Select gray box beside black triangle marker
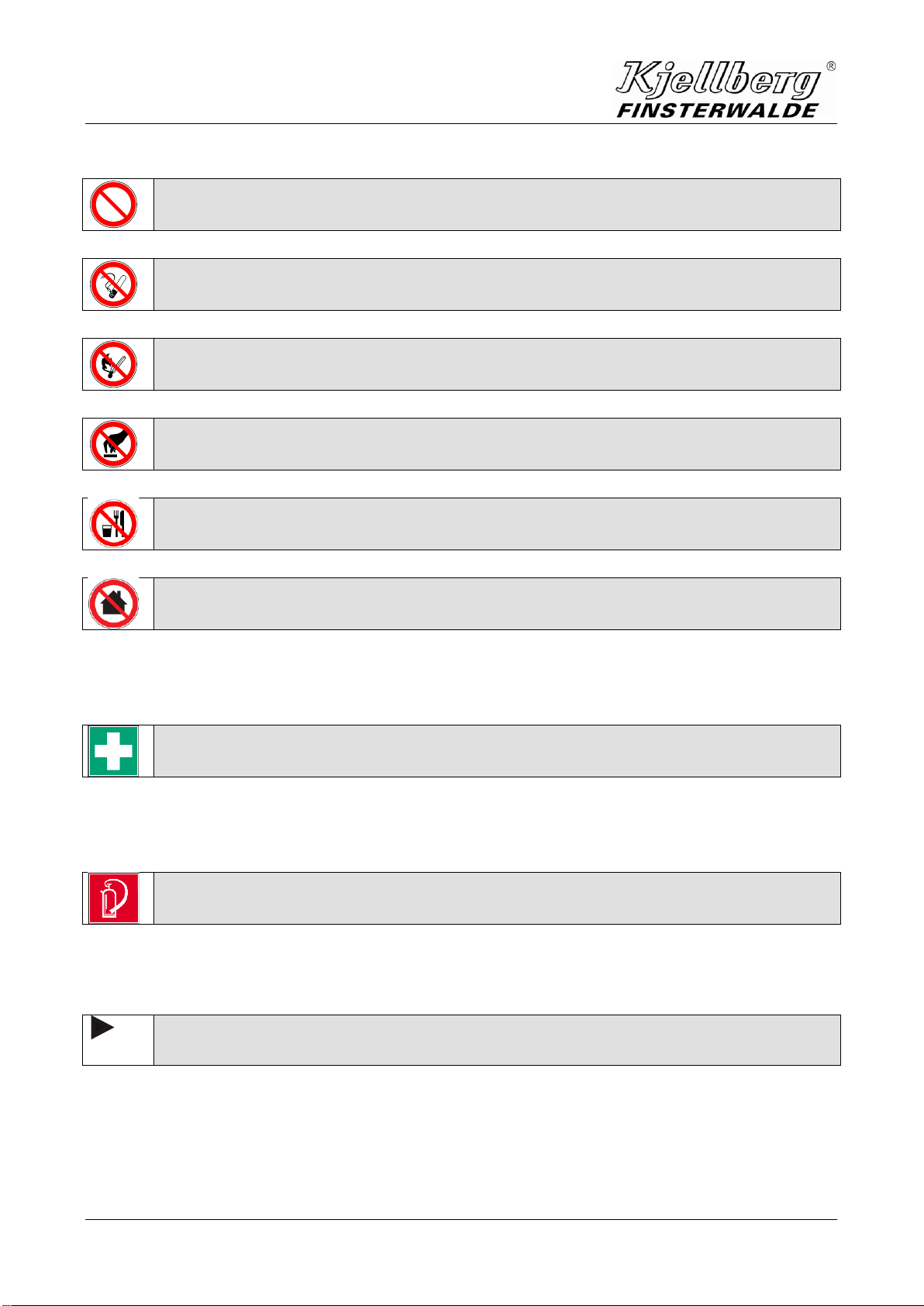The image size is (924, 1306). click(497, 1040)
